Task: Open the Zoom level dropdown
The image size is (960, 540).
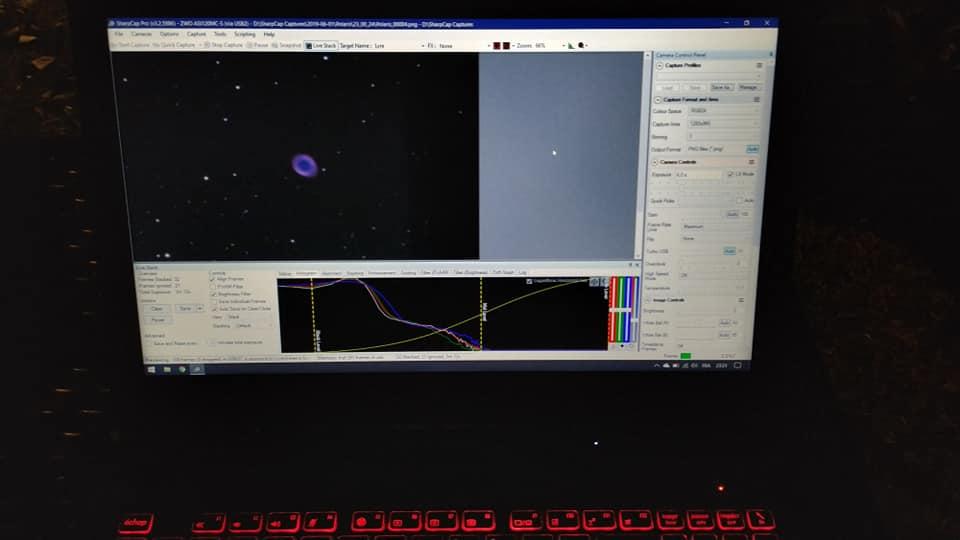Action: (550, 46)
